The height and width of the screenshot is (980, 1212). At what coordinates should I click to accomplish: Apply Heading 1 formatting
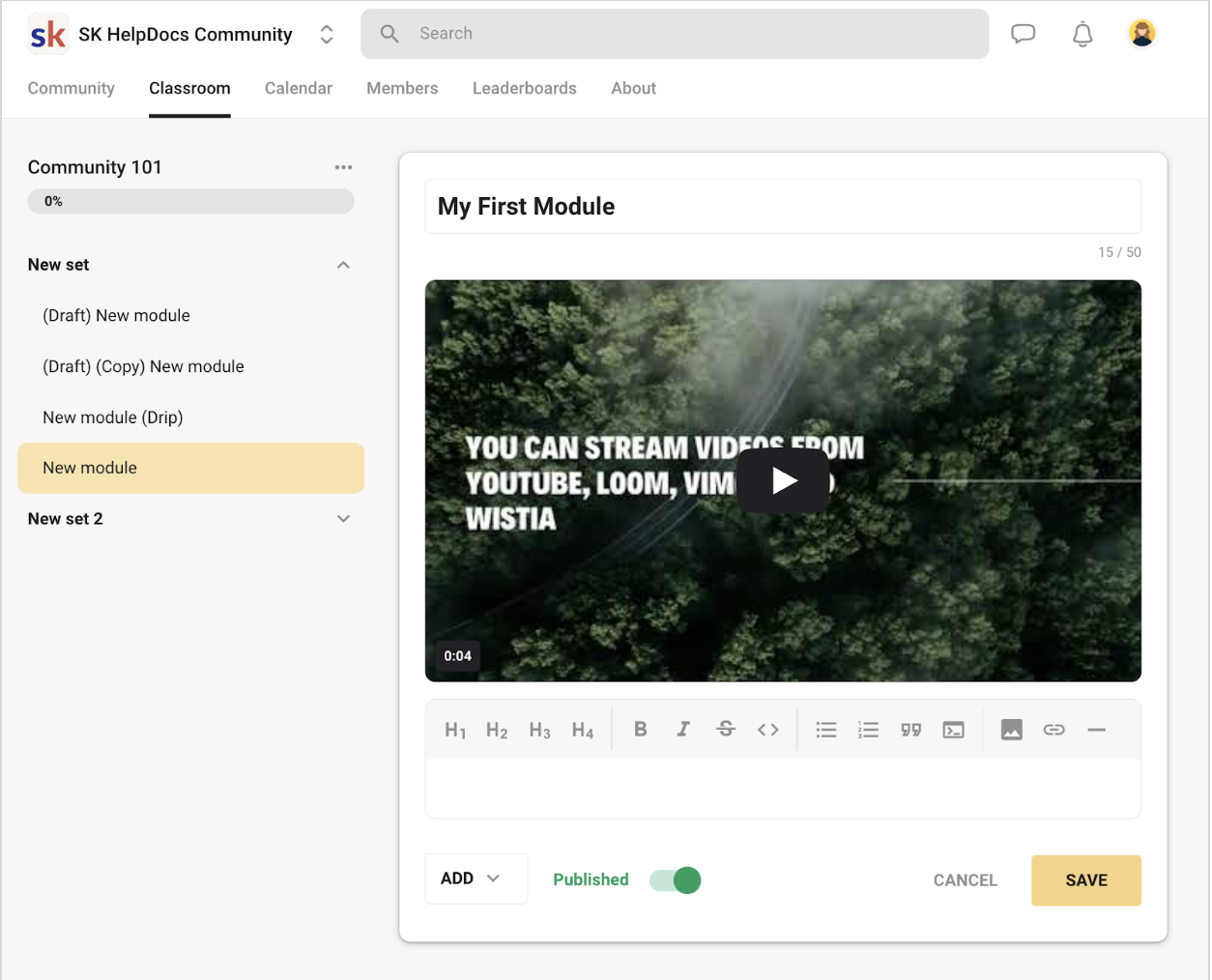pos(455,731)
